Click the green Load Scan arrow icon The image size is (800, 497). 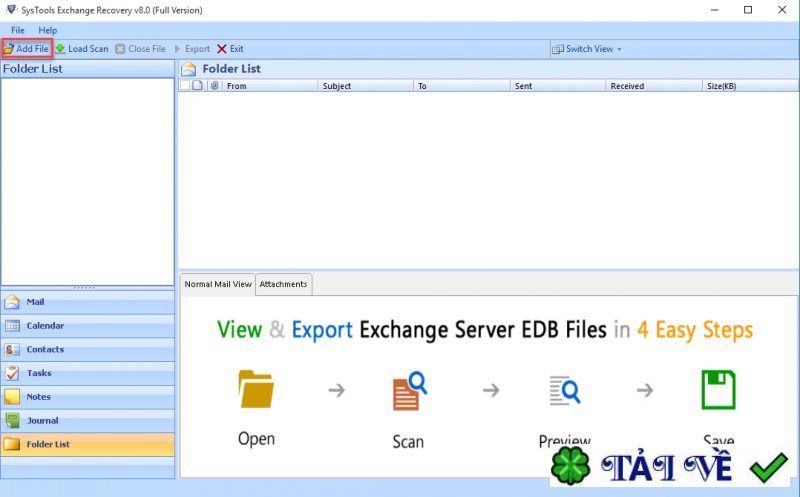(x=60, y=49)
